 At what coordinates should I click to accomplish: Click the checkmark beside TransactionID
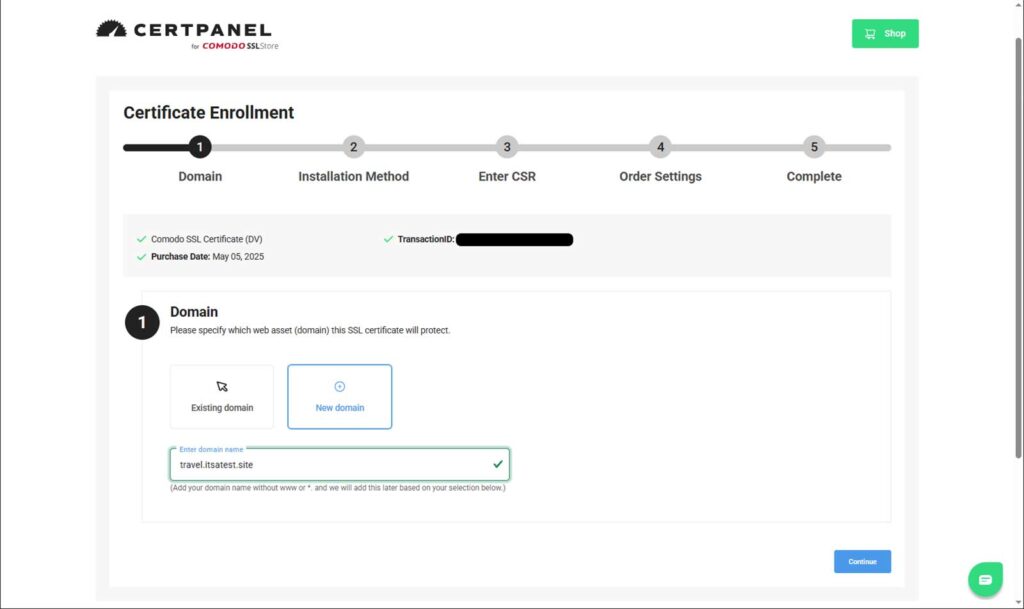pos(388,239)
